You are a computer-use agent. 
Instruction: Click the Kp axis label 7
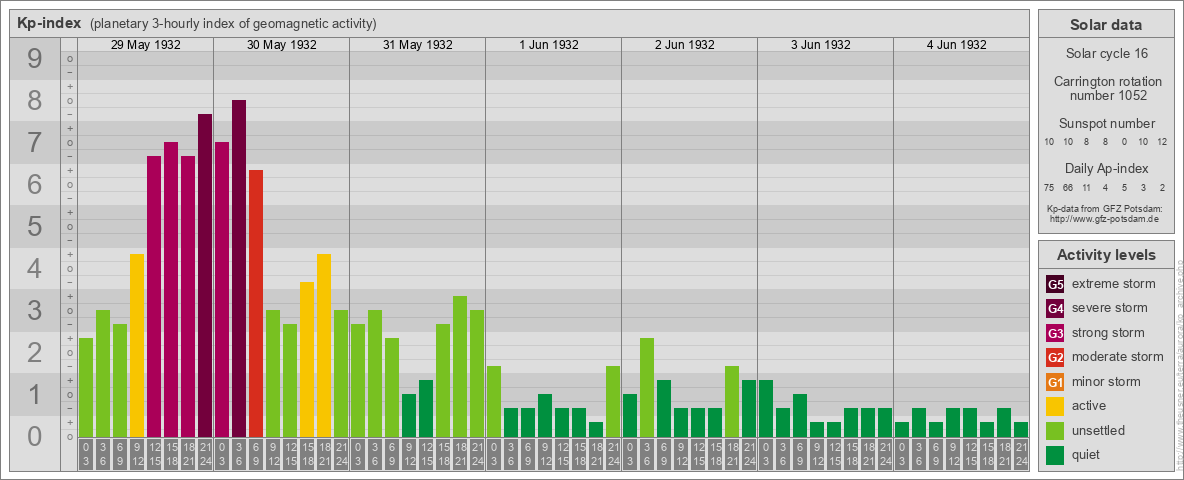click(35, 143)
